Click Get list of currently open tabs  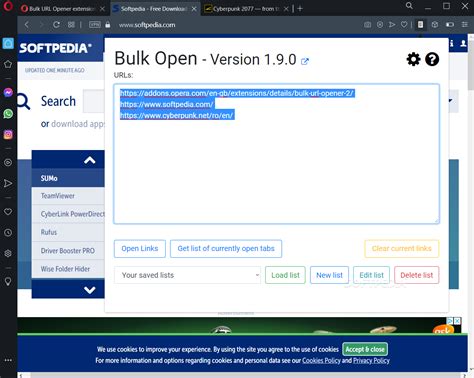226,249
